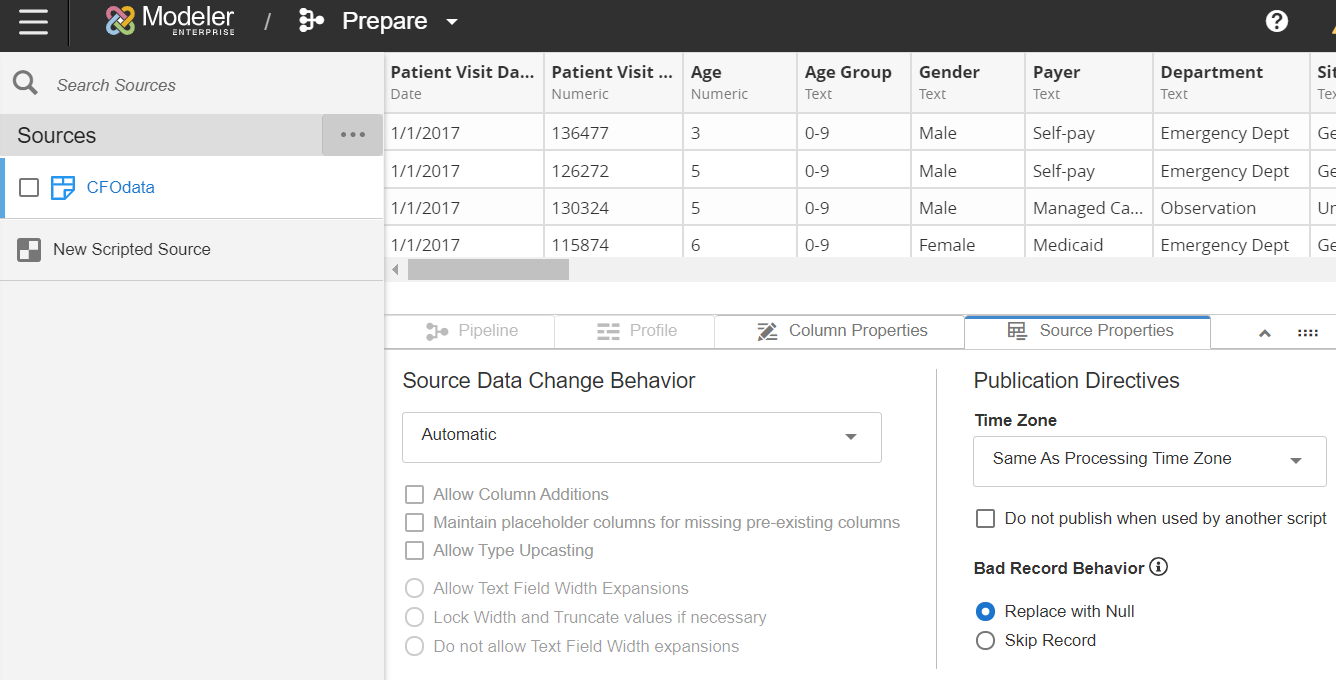The image size is (1336, 680).
Task: Enable Do not publish when used by another script
Action: 985,518
